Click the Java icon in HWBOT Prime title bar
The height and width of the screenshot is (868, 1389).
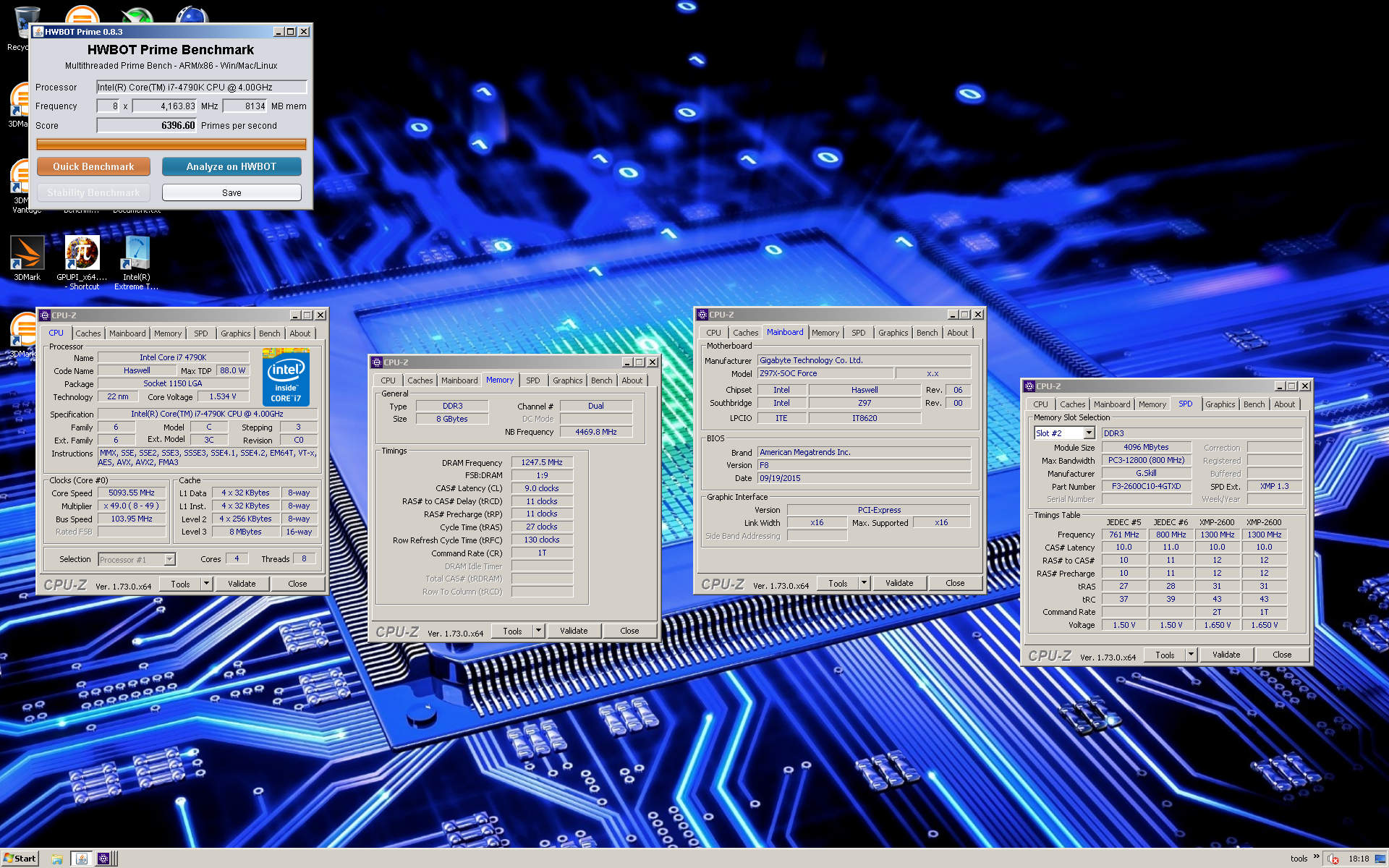click(39, 32)
